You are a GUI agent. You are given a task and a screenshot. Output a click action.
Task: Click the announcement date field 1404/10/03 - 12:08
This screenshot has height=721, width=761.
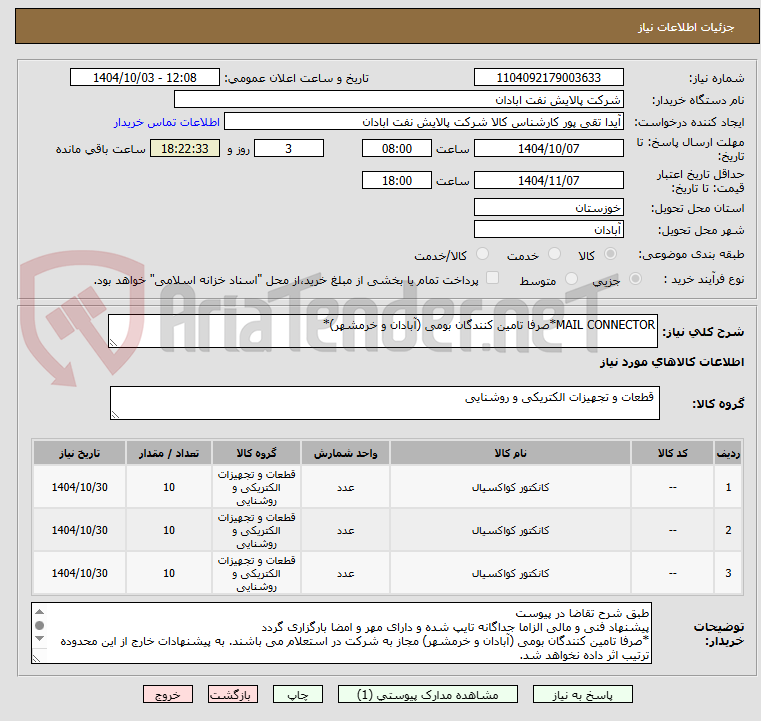pyautogui.click(x=145, y=78)
